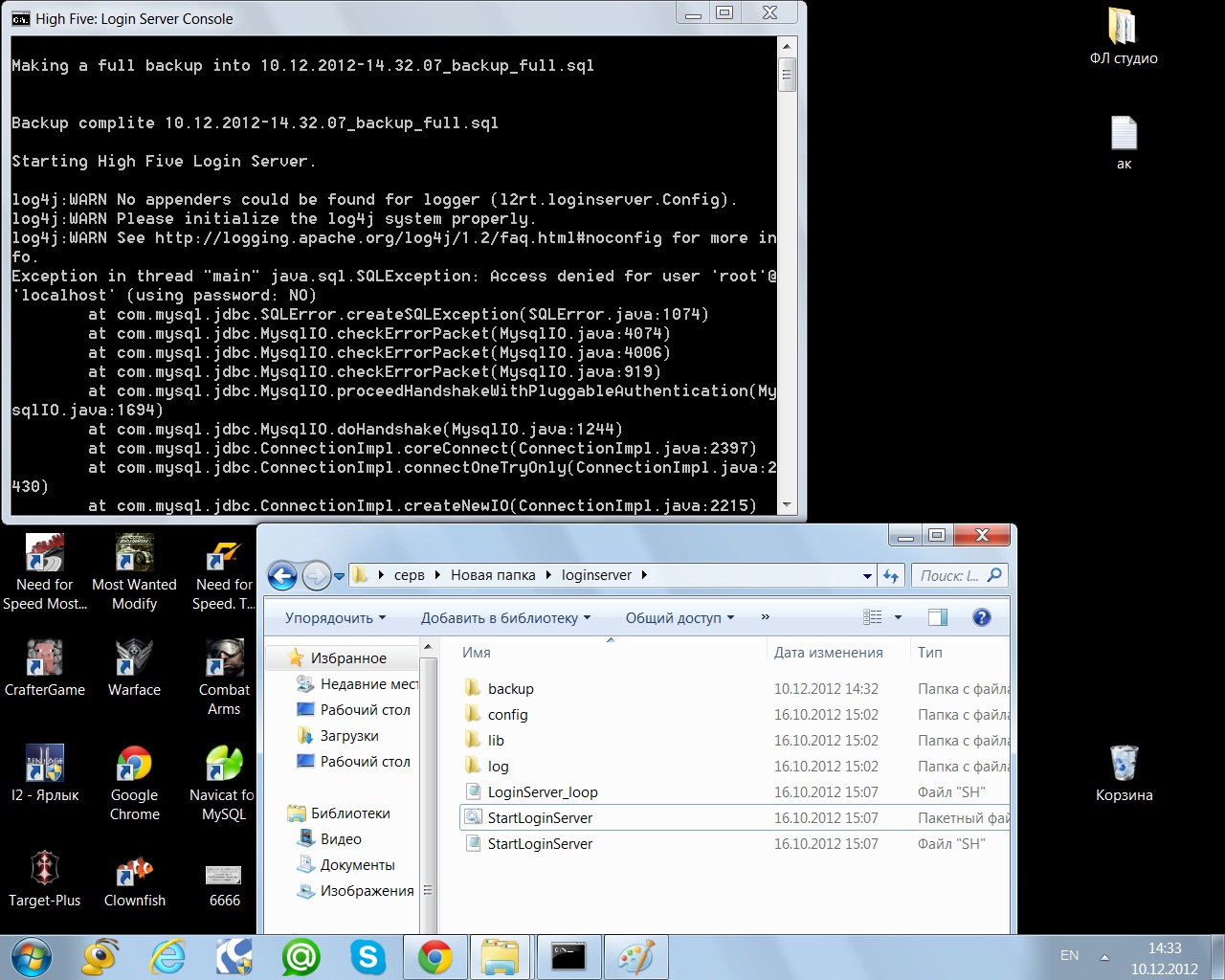Select the ак file on desktop

1124,143
